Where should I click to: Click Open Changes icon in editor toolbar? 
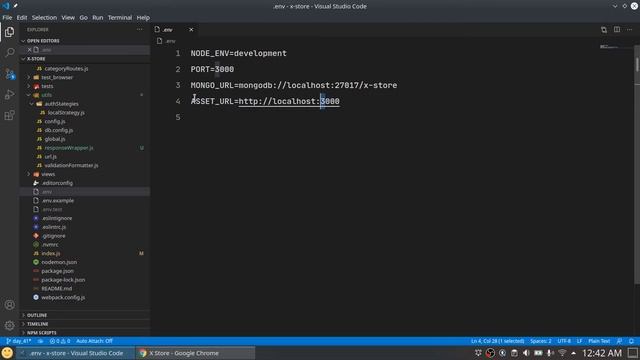coord(604,29)
